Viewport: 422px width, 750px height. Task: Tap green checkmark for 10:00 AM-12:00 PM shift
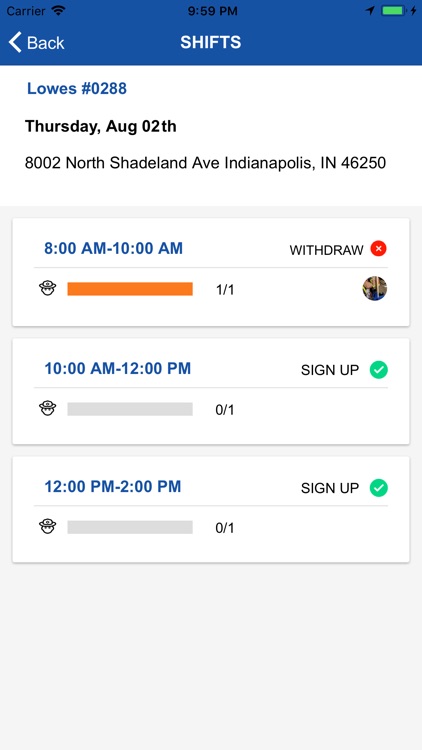click(x=378, y=370)
